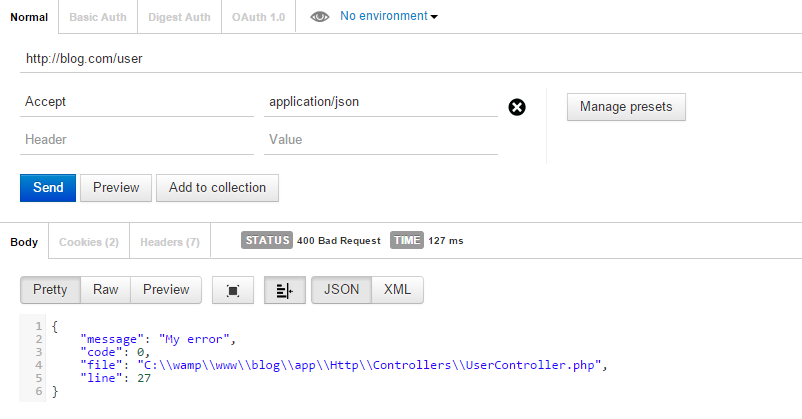
Task: Switch to the response Preview view
Action: pyautogui.click(x=166, y=290)
